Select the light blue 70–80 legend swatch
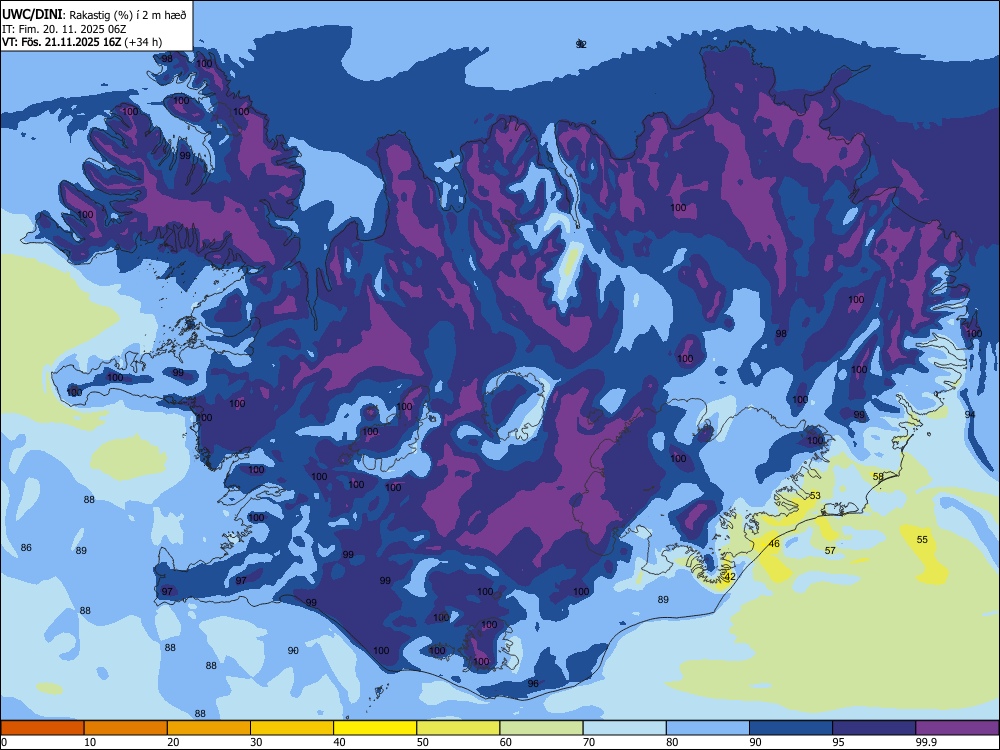Image resolution: width=1000 pixels, height=750 pixels. click(x=624, y=728)
